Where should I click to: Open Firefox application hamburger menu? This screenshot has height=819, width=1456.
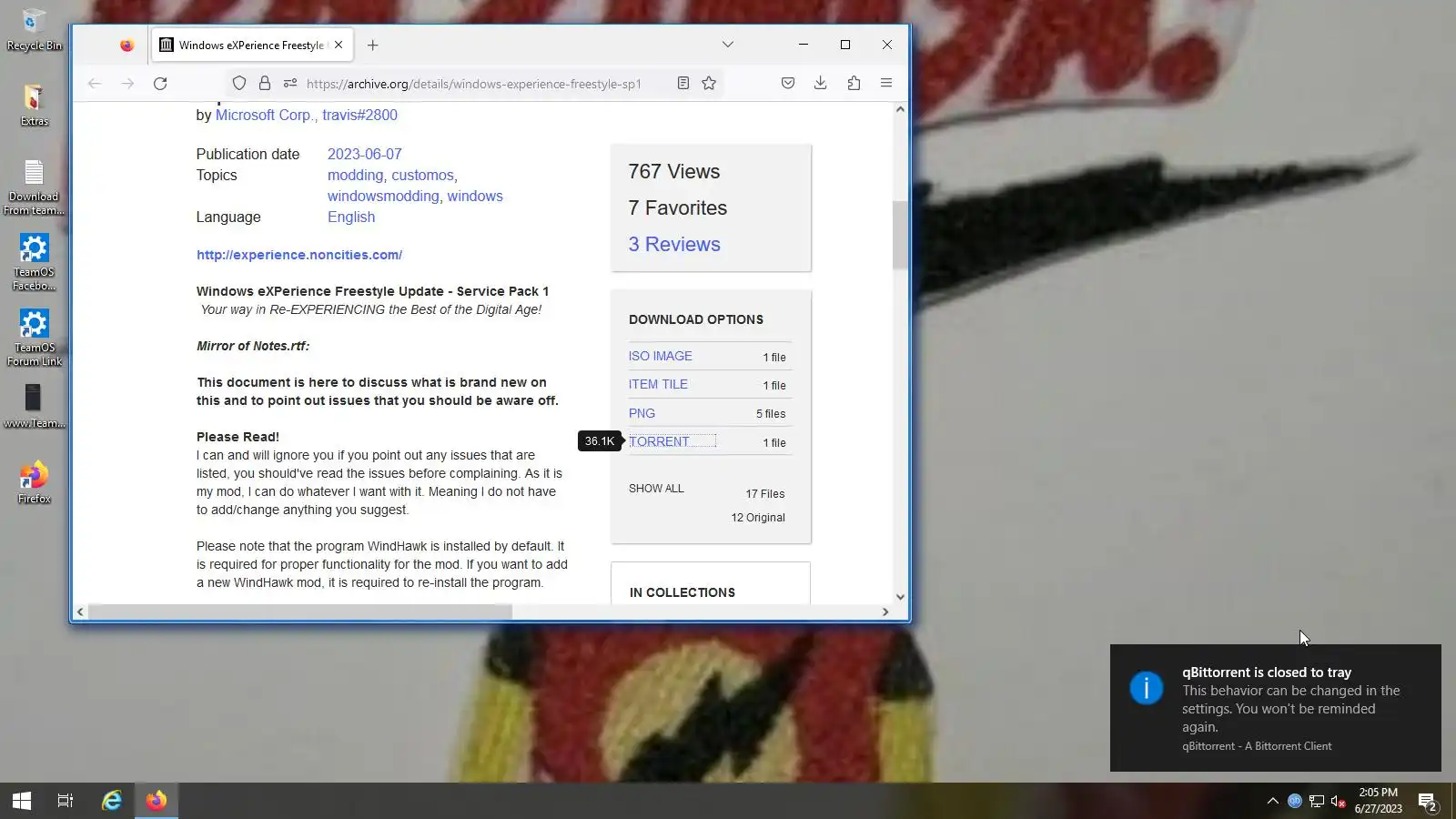[x=886, y=84]
